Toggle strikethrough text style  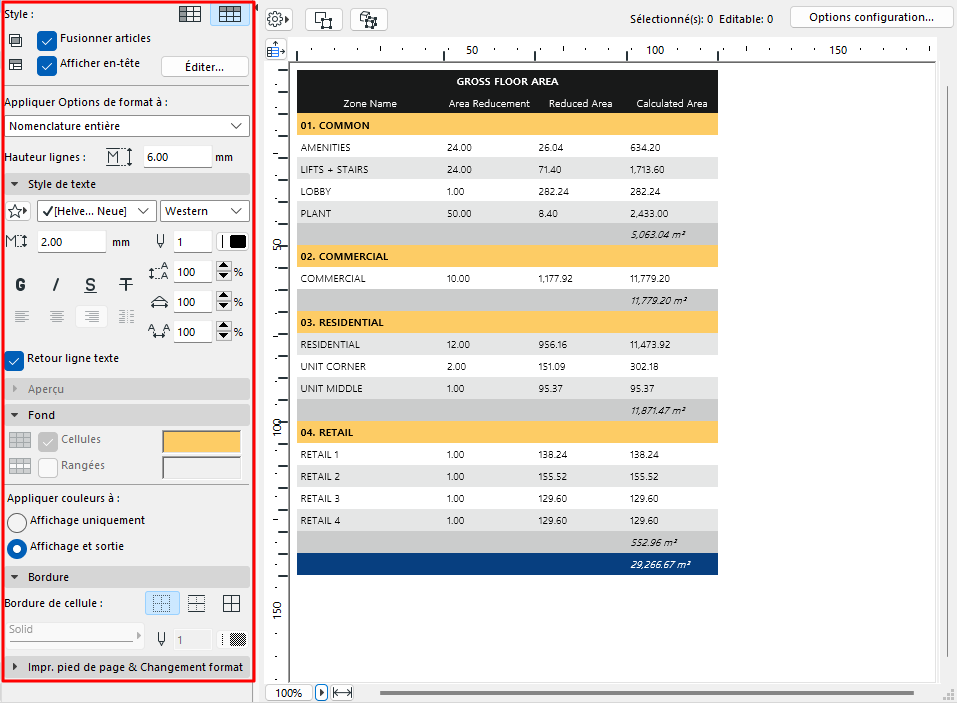pos(125,285)
